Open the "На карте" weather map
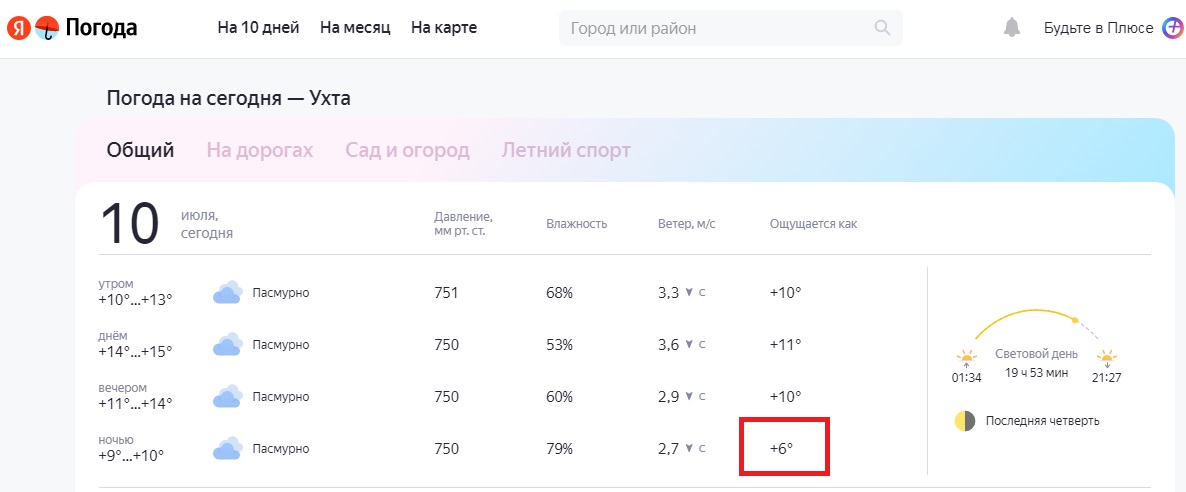Viewport: 1186px width, 492px height. [444, 28]
